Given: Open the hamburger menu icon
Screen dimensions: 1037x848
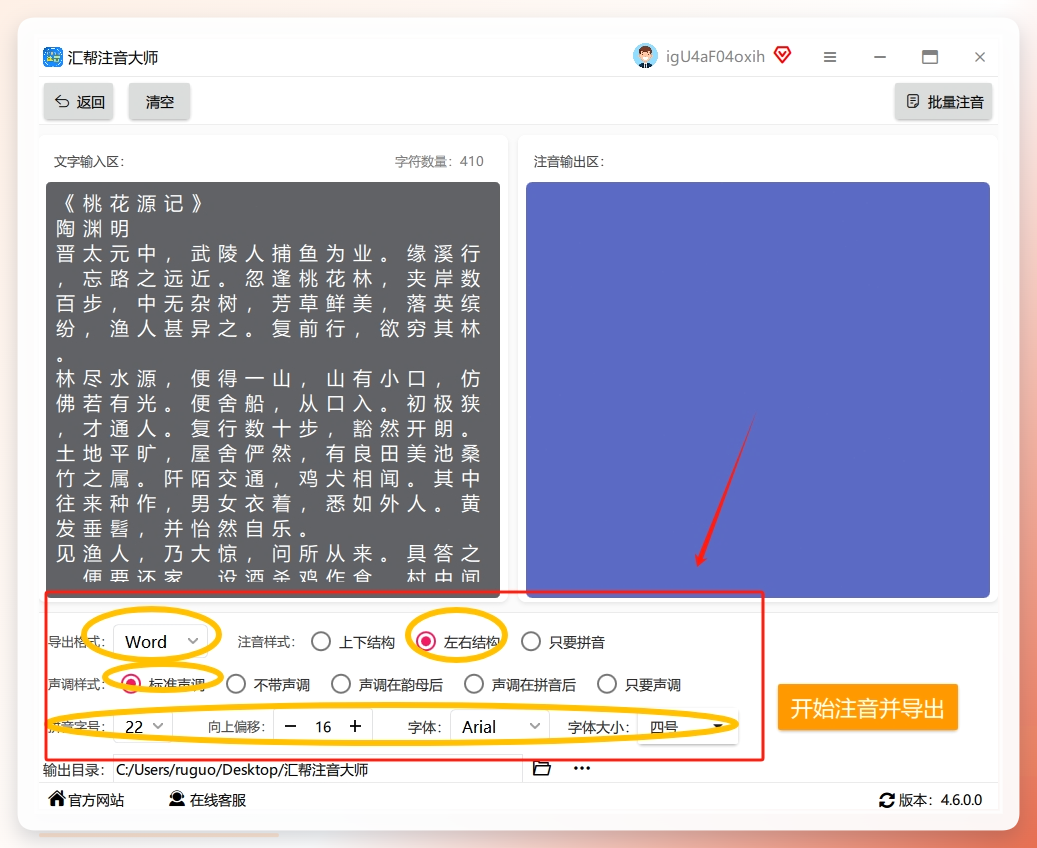Looking at the screenshot, I should click(x=830, y=58).
